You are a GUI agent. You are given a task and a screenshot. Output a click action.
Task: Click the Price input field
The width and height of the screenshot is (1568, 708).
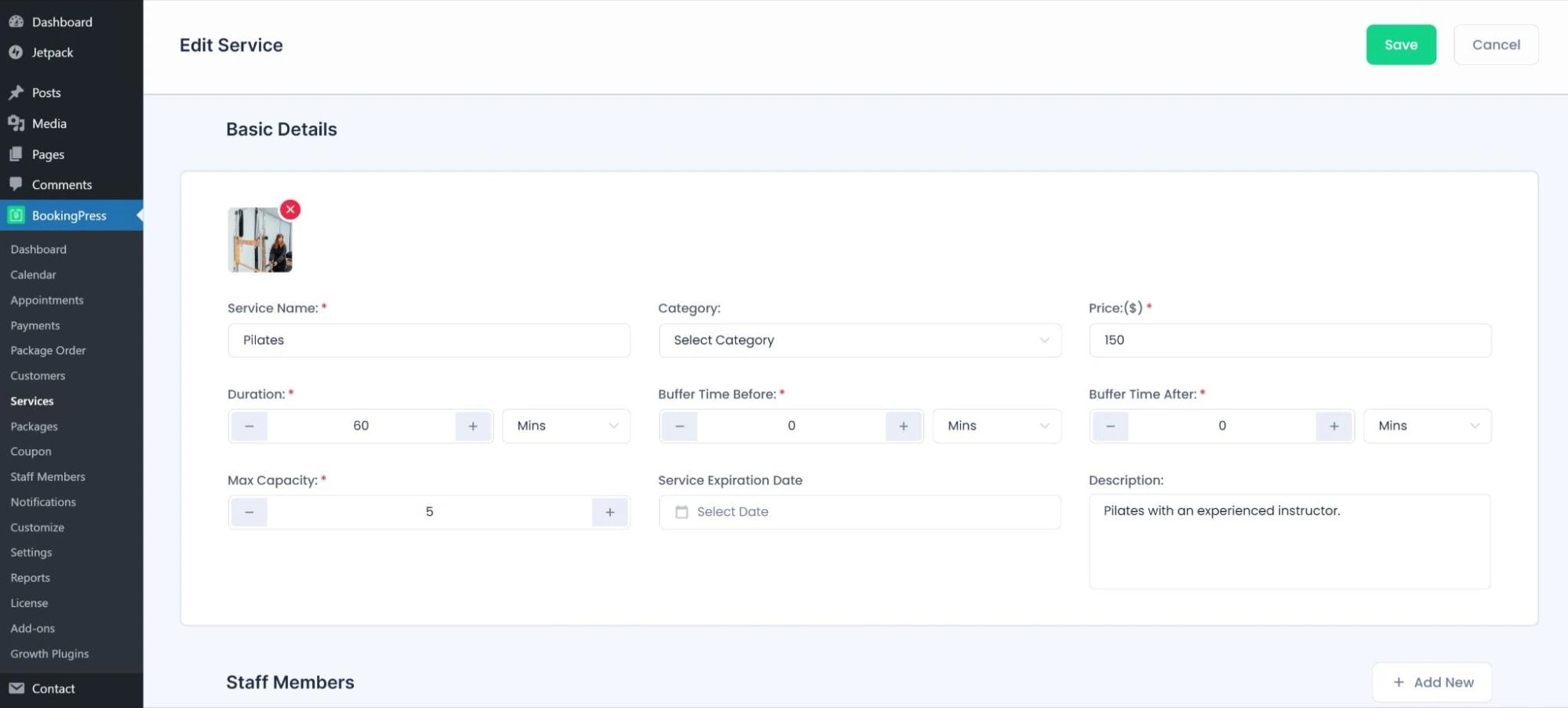click(1290, 340)
